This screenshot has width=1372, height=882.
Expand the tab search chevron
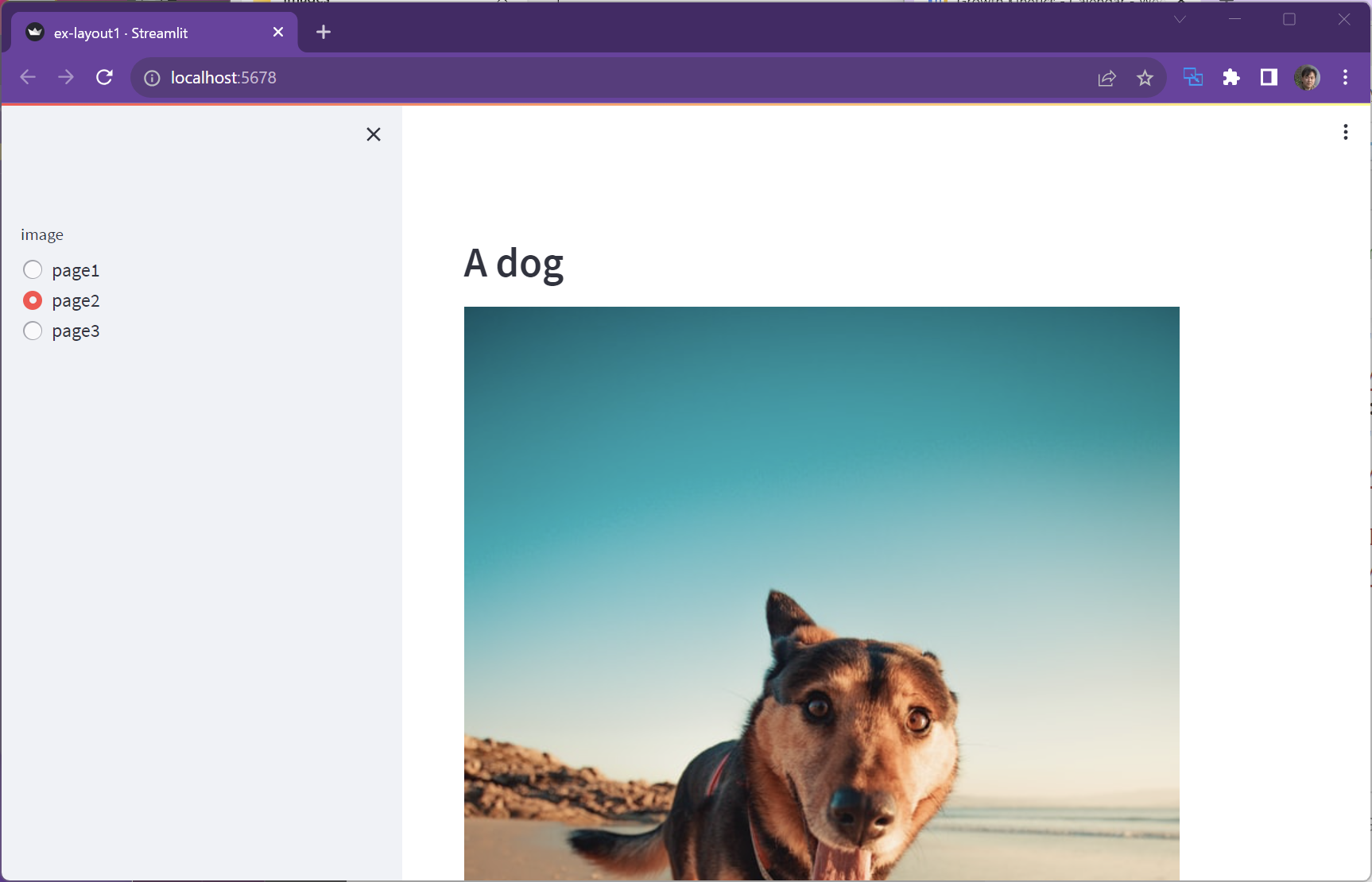(x=1180, y=19)
